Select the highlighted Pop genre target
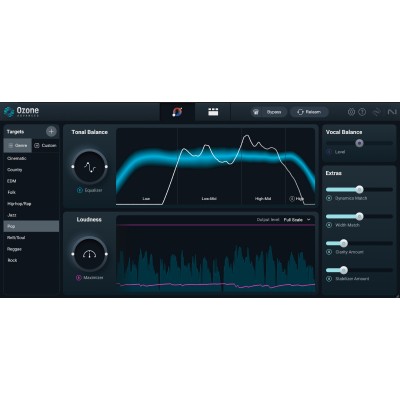The width and height of the screenshot is (400, 400). 31,226
